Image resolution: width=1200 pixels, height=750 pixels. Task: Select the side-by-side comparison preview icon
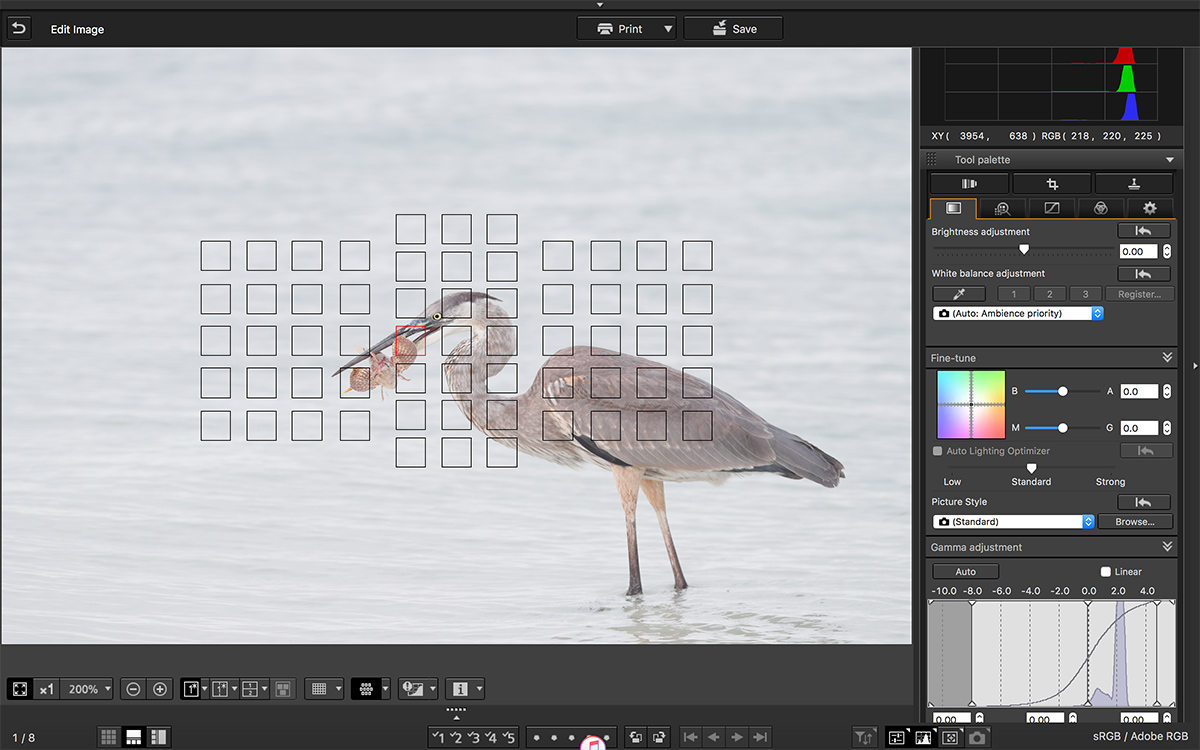coord(221,689)
